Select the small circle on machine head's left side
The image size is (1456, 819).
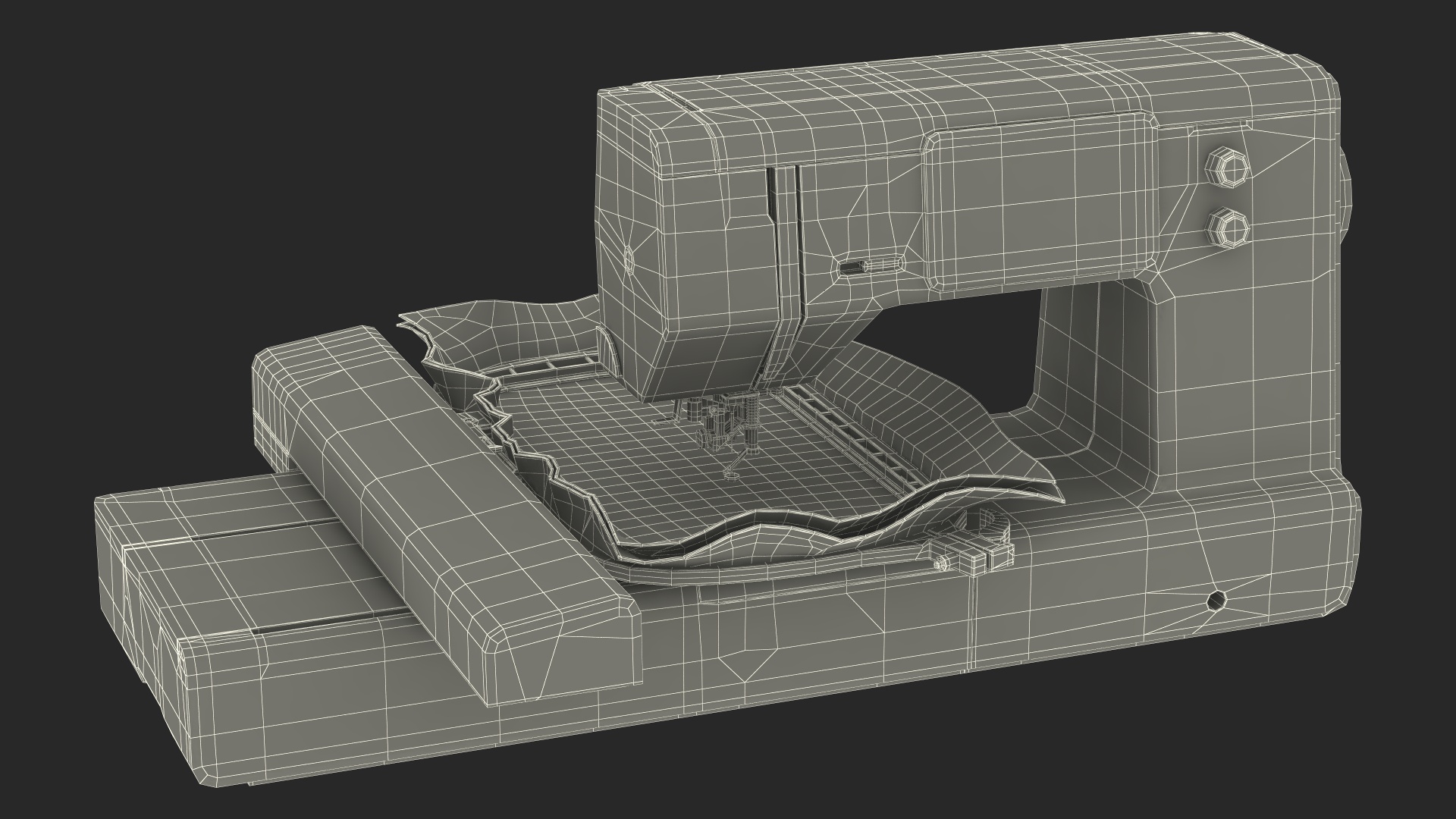coord(628,259)
